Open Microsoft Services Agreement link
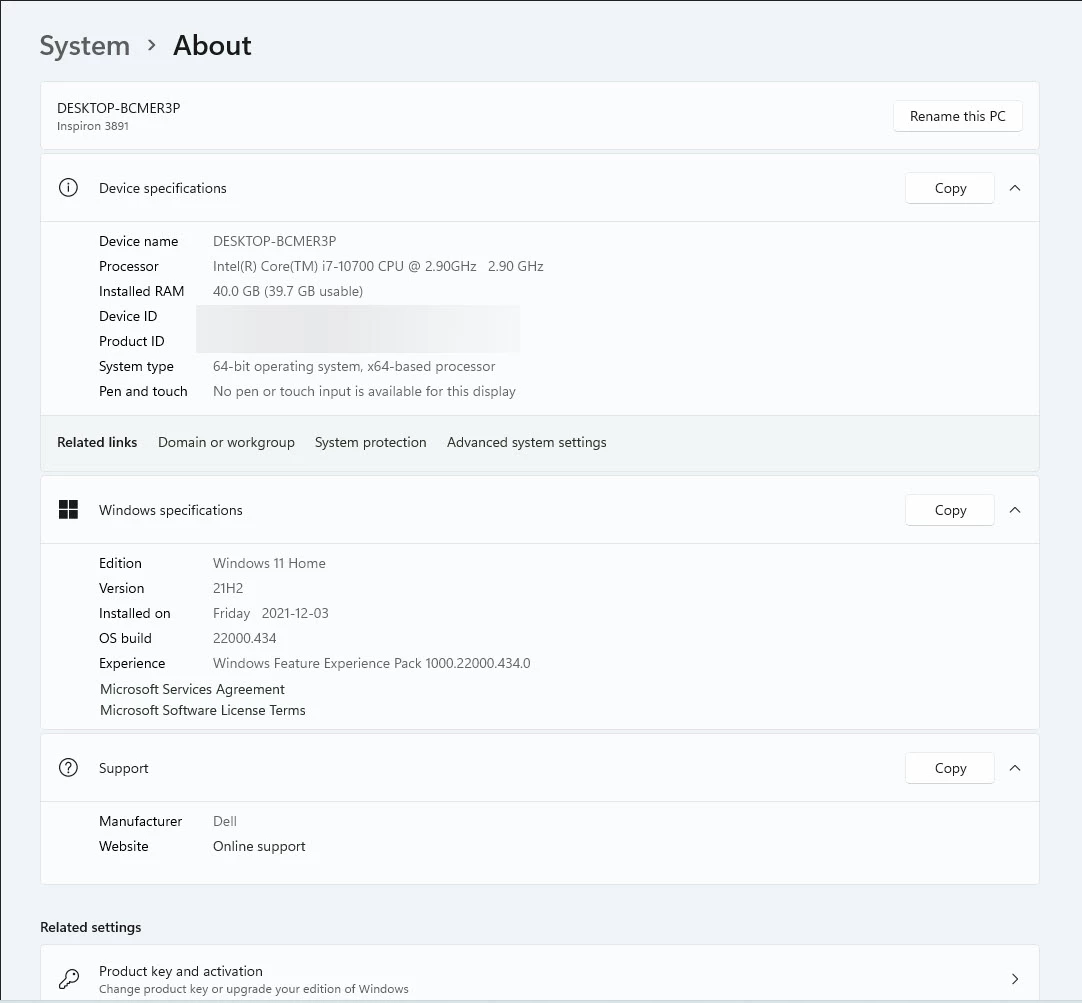Image resolution: width=1082 pixels, height=1003 pixels. coord(193,689)
